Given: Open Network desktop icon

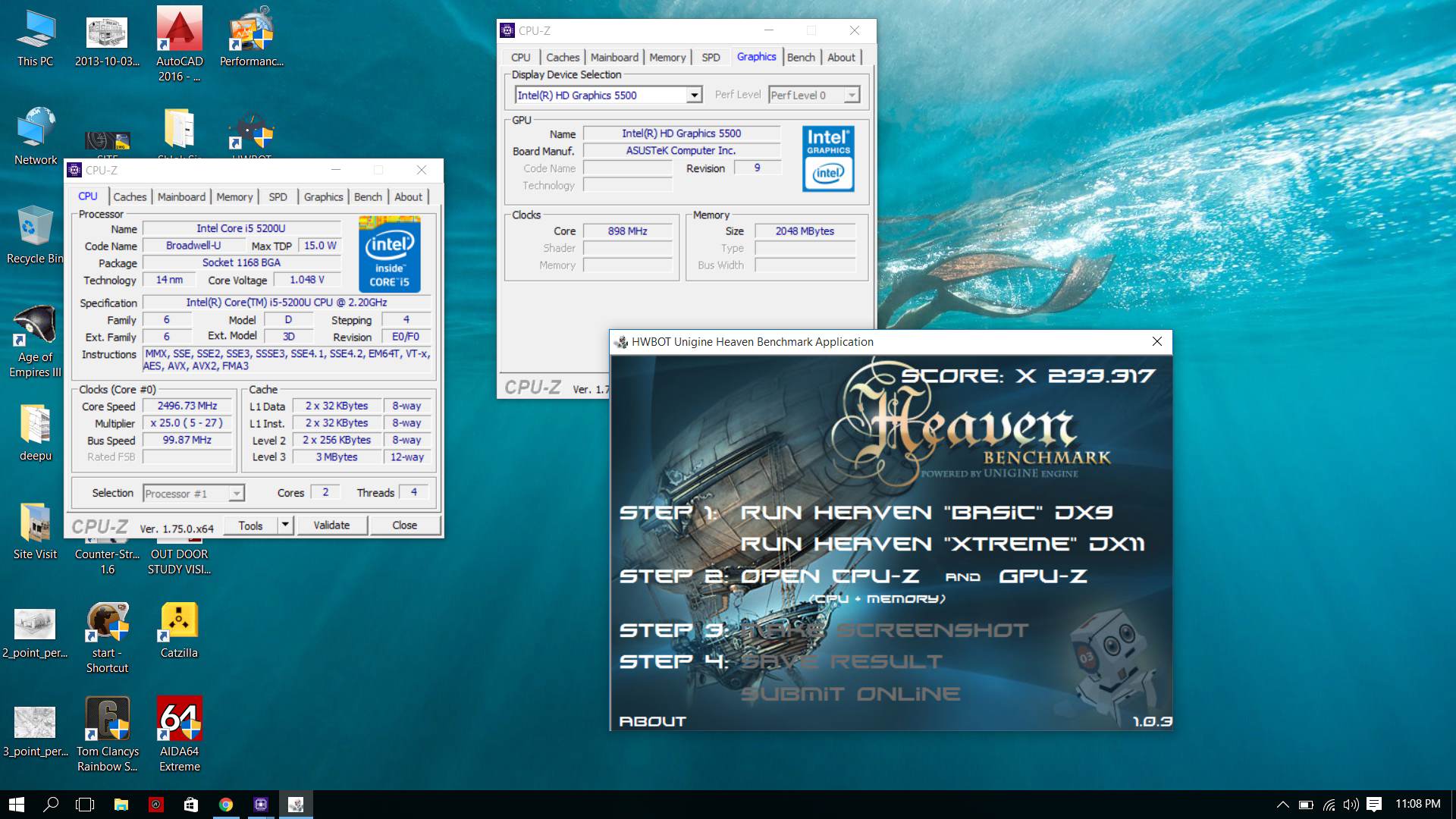Looking at the screenshot, I should pos(36,136).
